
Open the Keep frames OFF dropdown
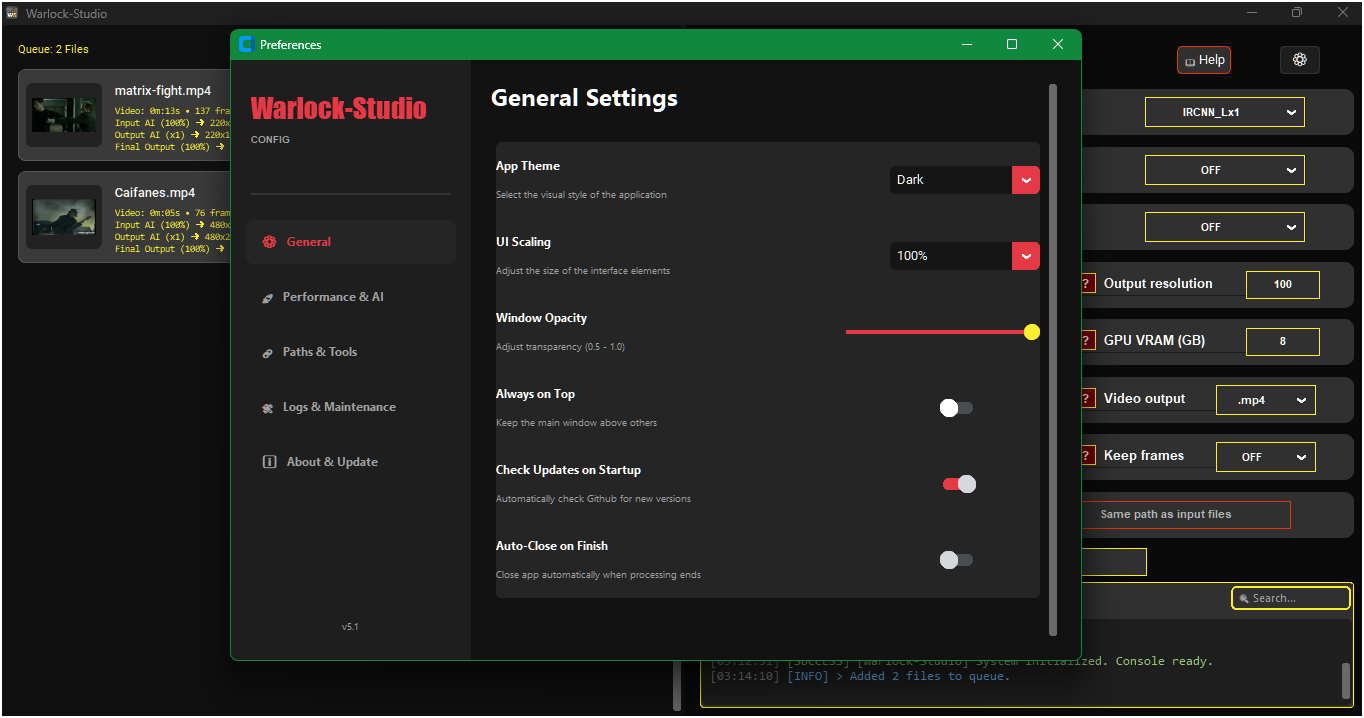[x=1266, y=457]
